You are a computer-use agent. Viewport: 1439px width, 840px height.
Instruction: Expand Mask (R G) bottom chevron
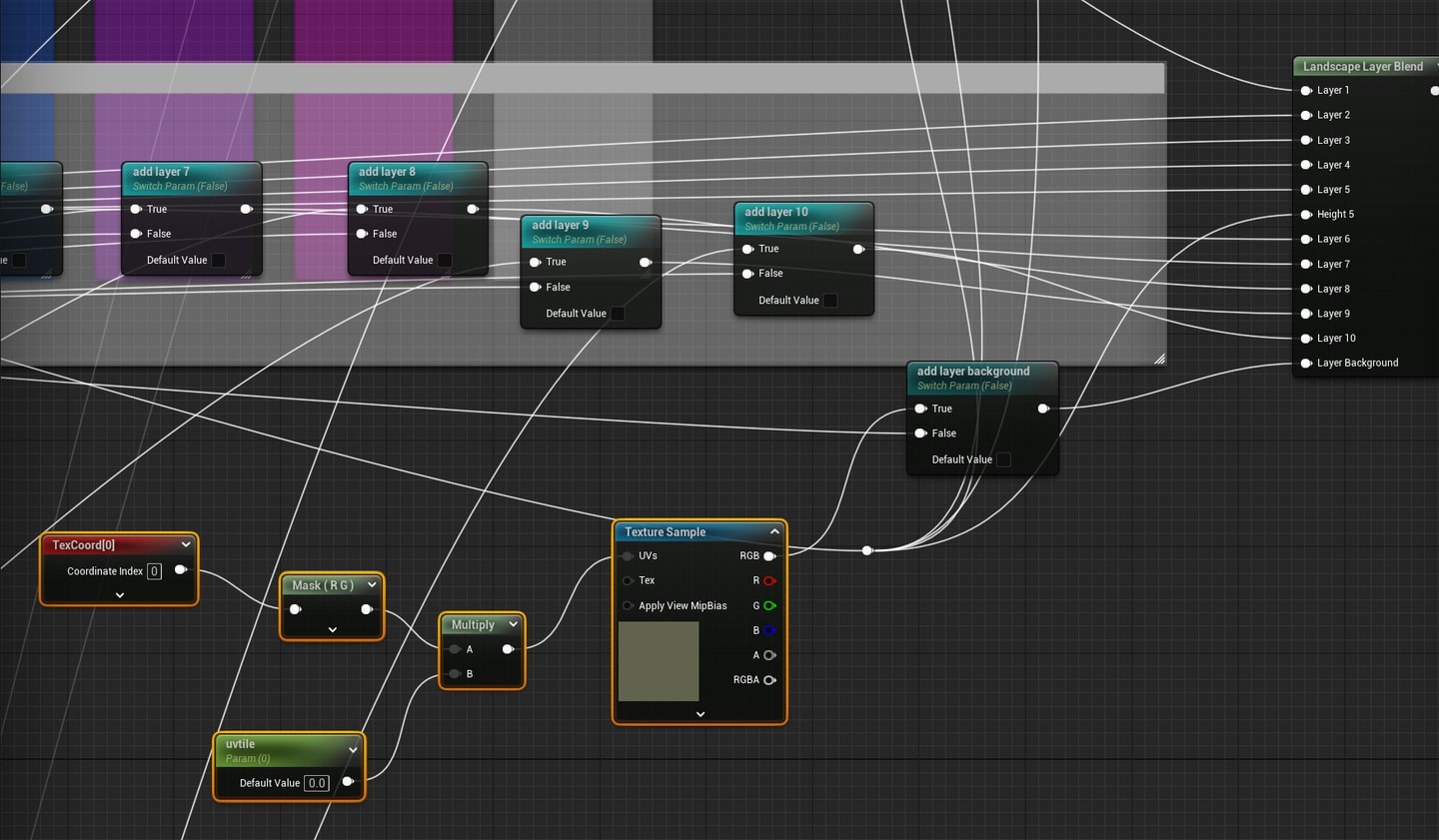[333, 630]
